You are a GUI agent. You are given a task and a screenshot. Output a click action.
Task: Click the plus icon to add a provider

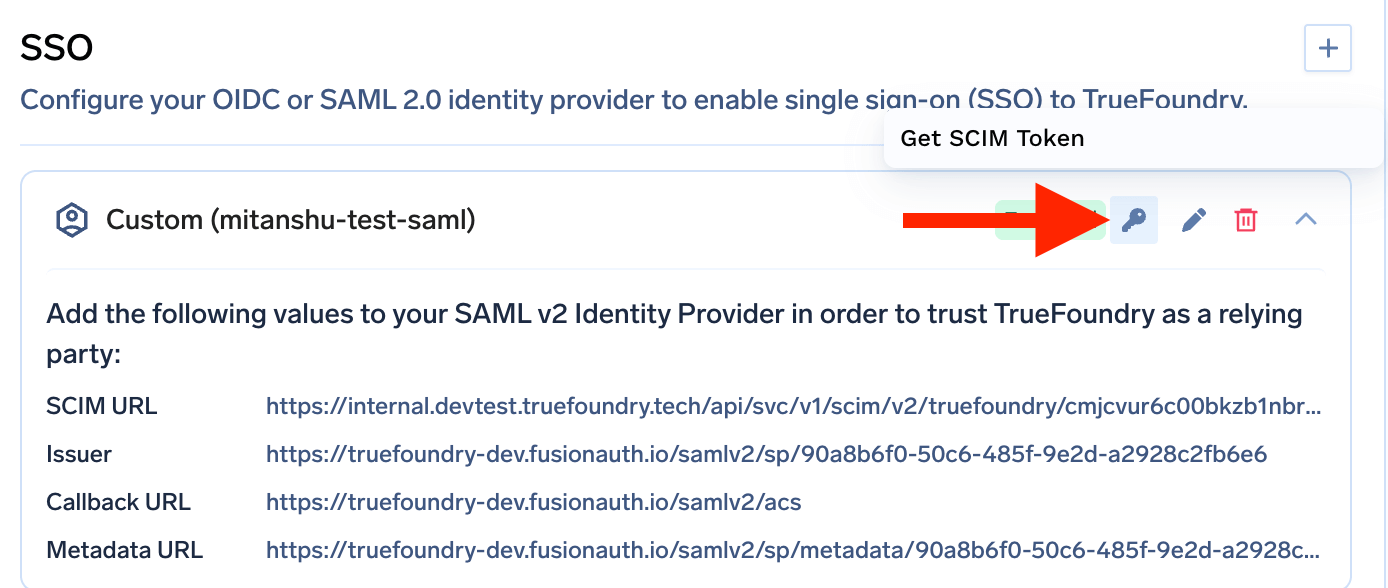1328,47
